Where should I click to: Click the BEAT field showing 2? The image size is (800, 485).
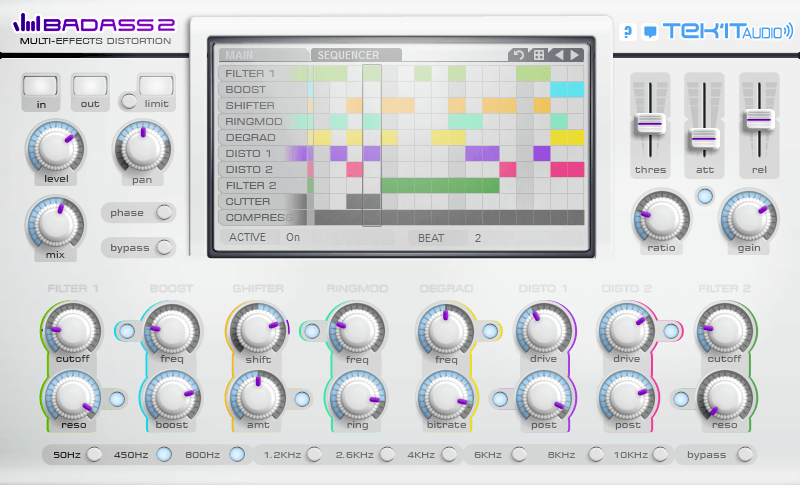click(x=495, y=238)
